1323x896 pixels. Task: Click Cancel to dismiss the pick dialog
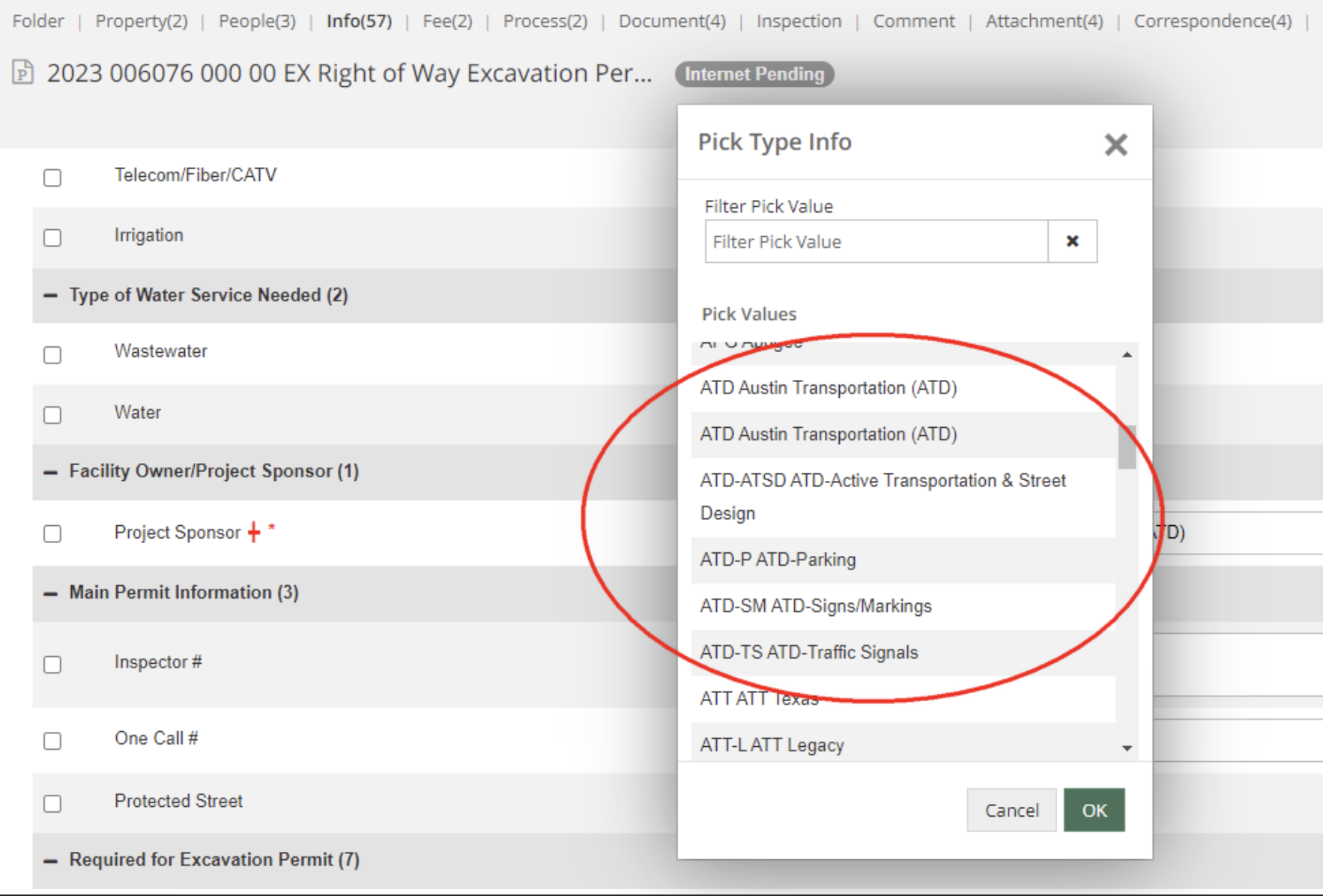1011,810
